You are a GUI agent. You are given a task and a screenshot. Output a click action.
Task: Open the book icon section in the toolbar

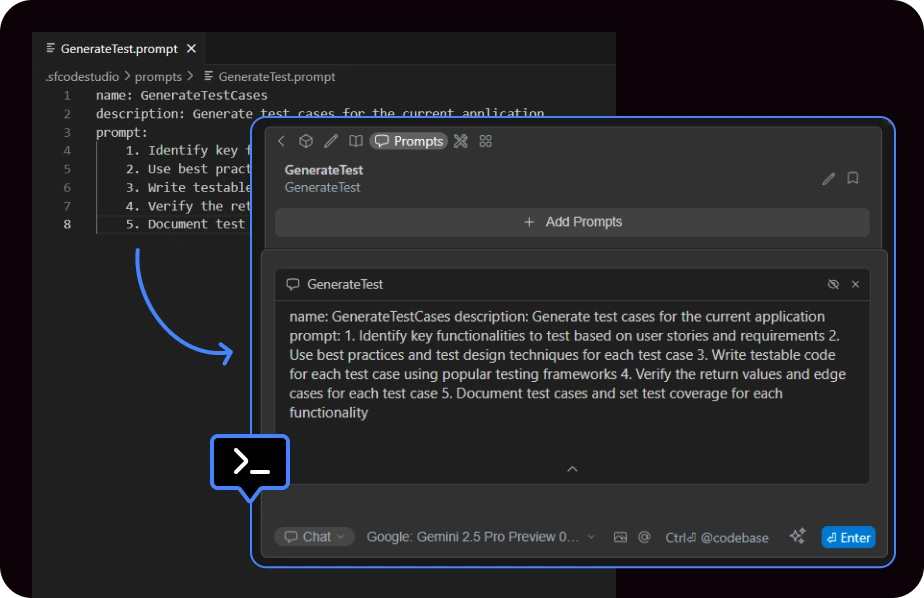click(355, 141)
